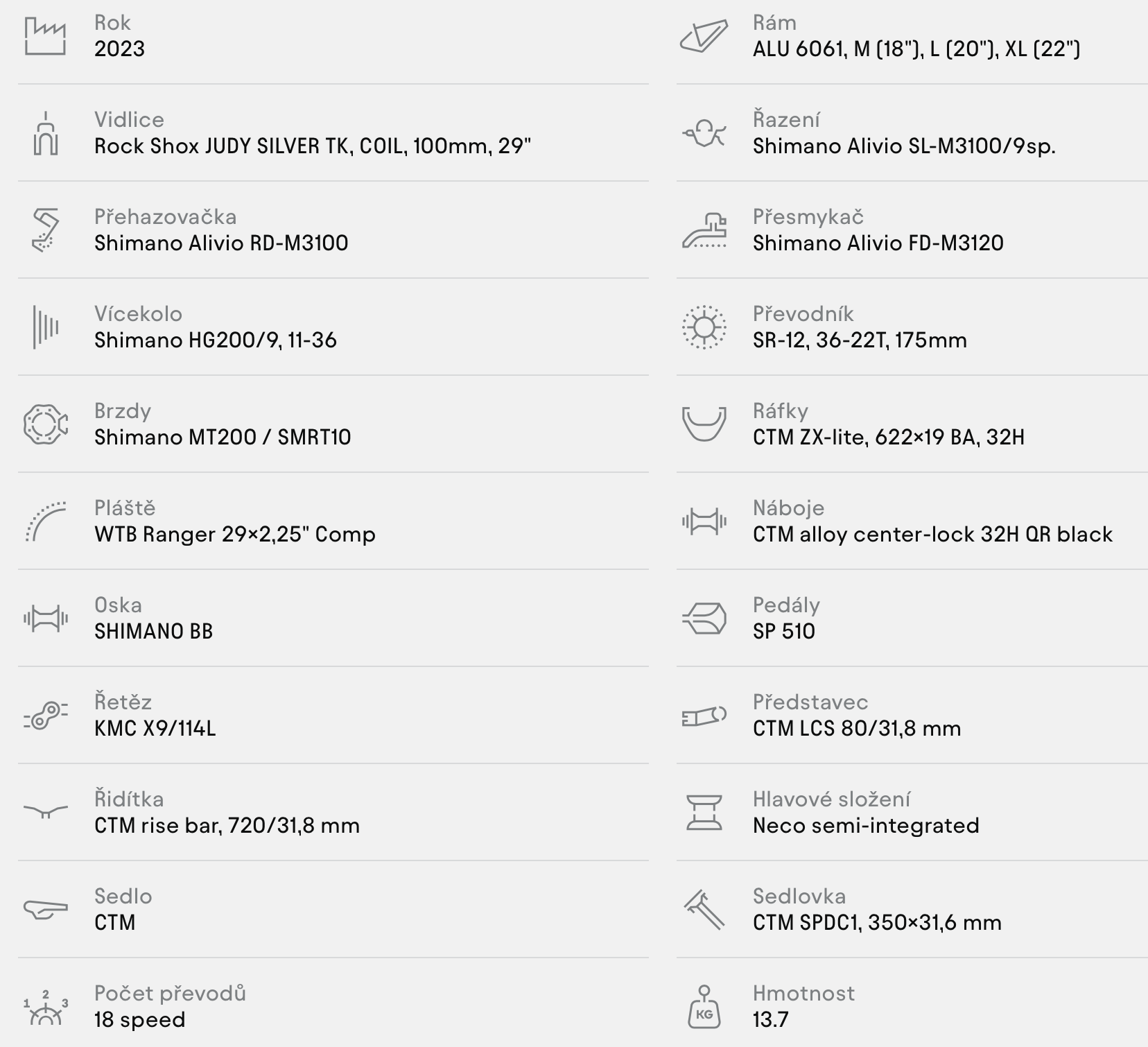Click the Rock Shox JUDY SILVER fork text

(x=312, y=146)
